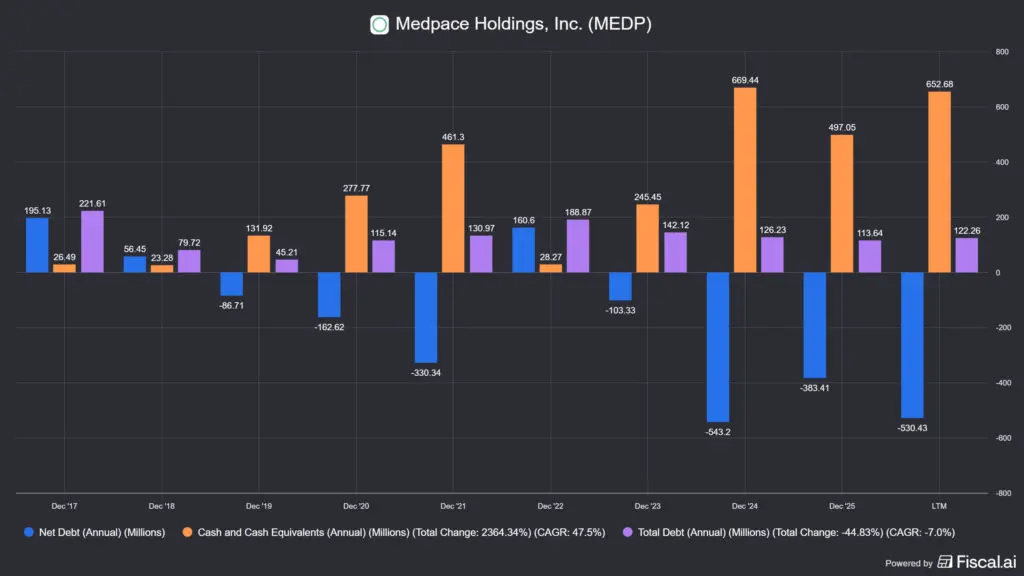
Task: Click the Medpace Holdings, Inc. (MEDP) title
Action: tap(523, 24)
